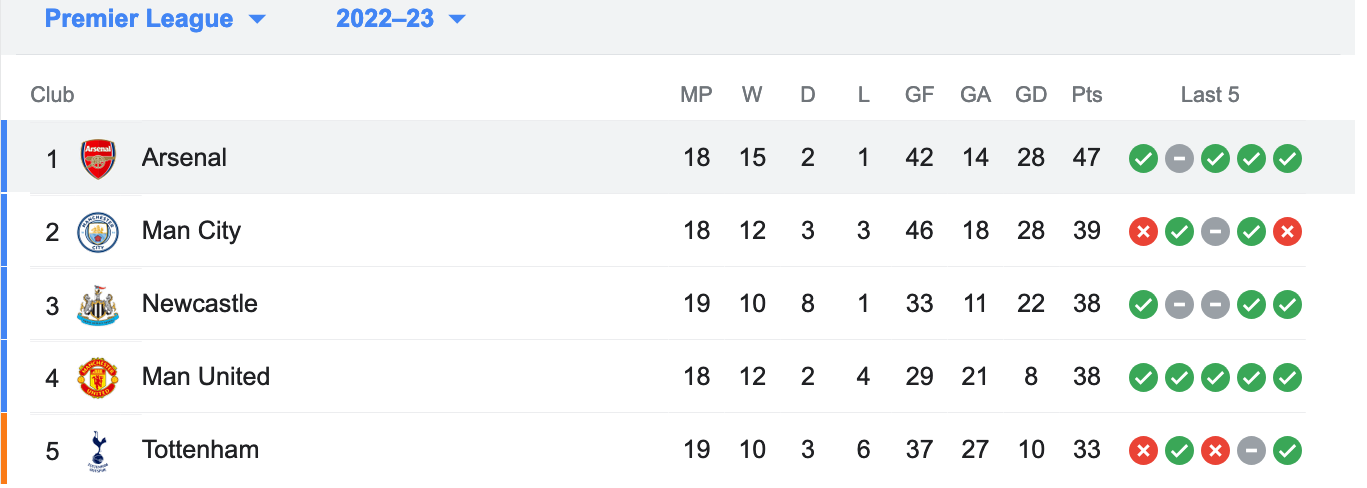Click the Tottenham club crest
1367x488 pixels.
[98, 450]
